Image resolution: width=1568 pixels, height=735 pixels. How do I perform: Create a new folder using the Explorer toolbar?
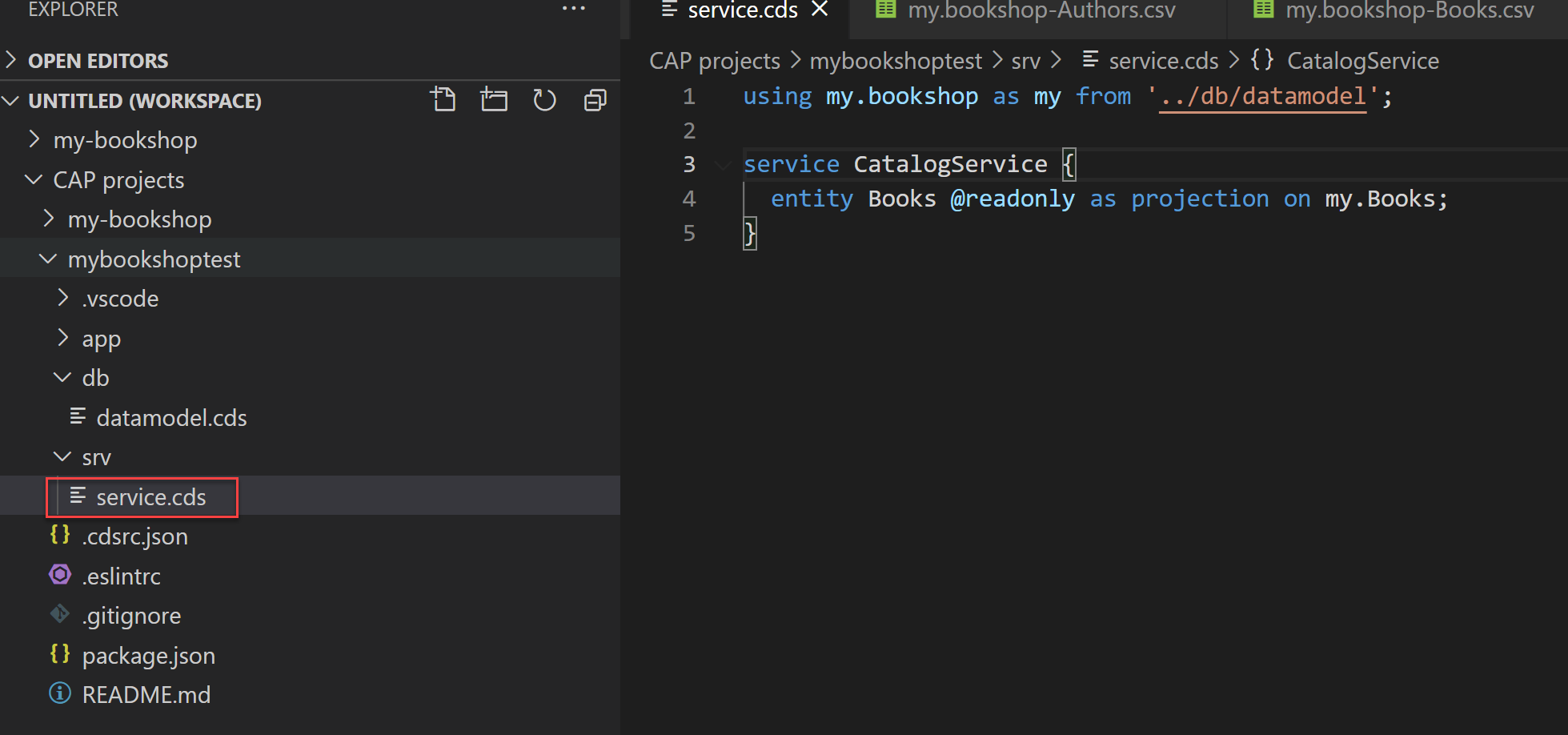[494, 99]
